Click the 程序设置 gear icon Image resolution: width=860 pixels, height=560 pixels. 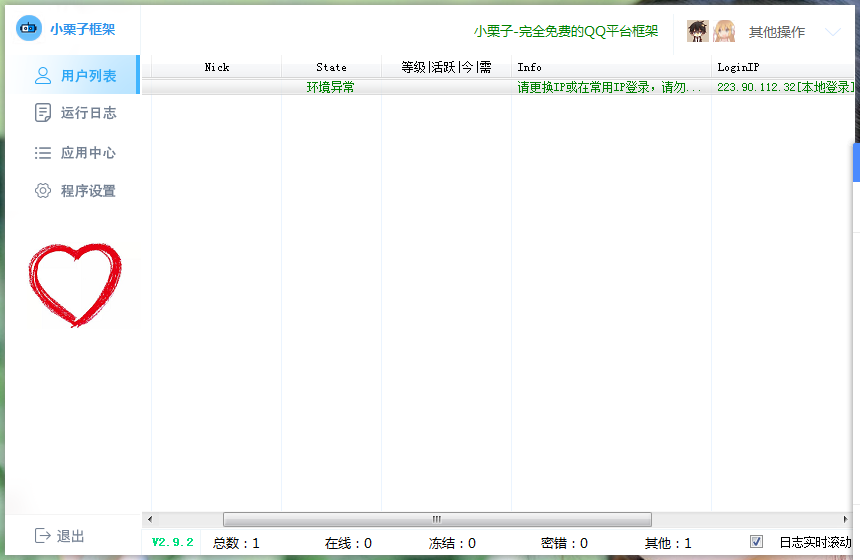[43, 191]
